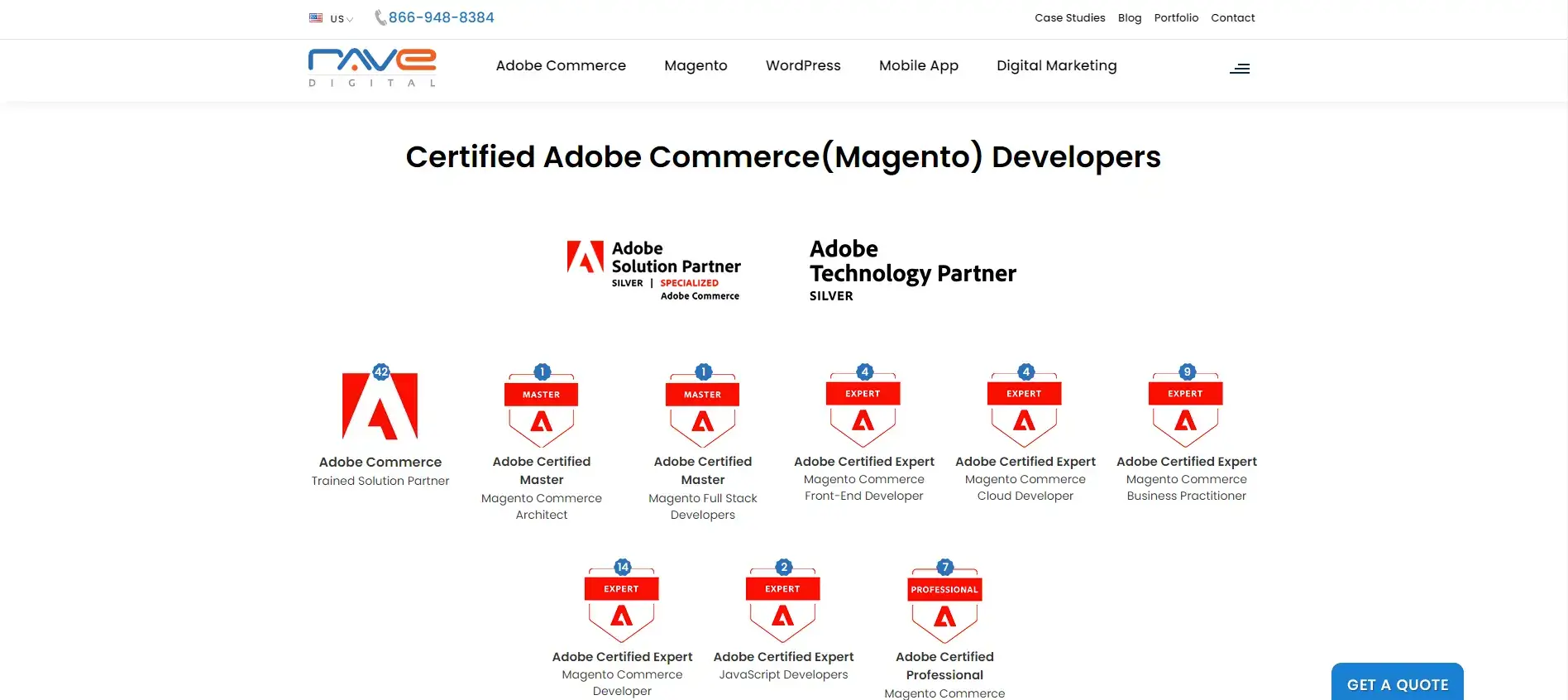Click the 7 count bubble on Professional badge
This screenshot has height=700, width=1568.
(945, 567)
